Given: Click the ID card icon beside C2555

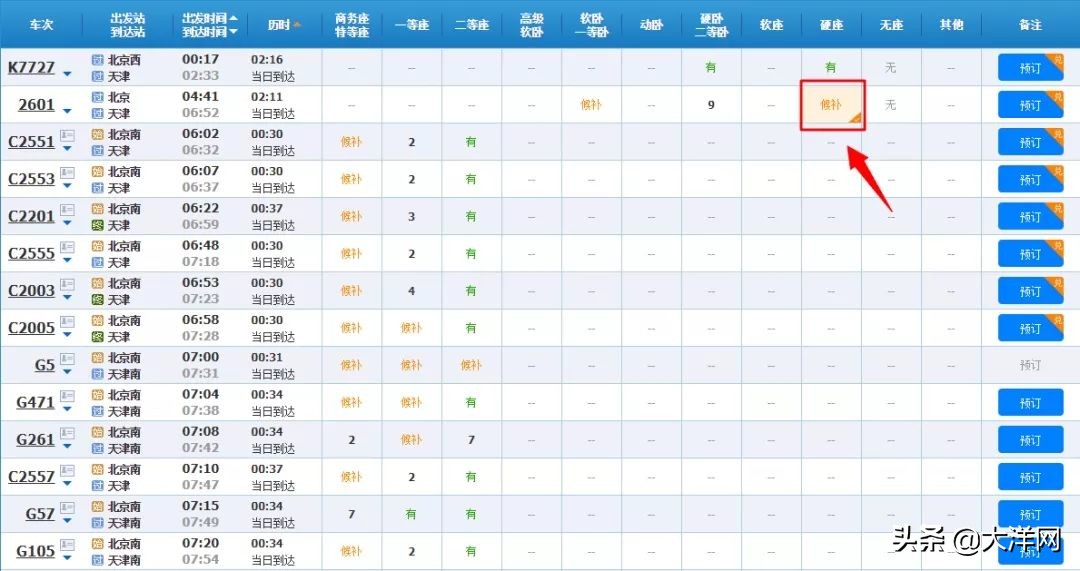Looking at the screenshot, I should [67, 247].
